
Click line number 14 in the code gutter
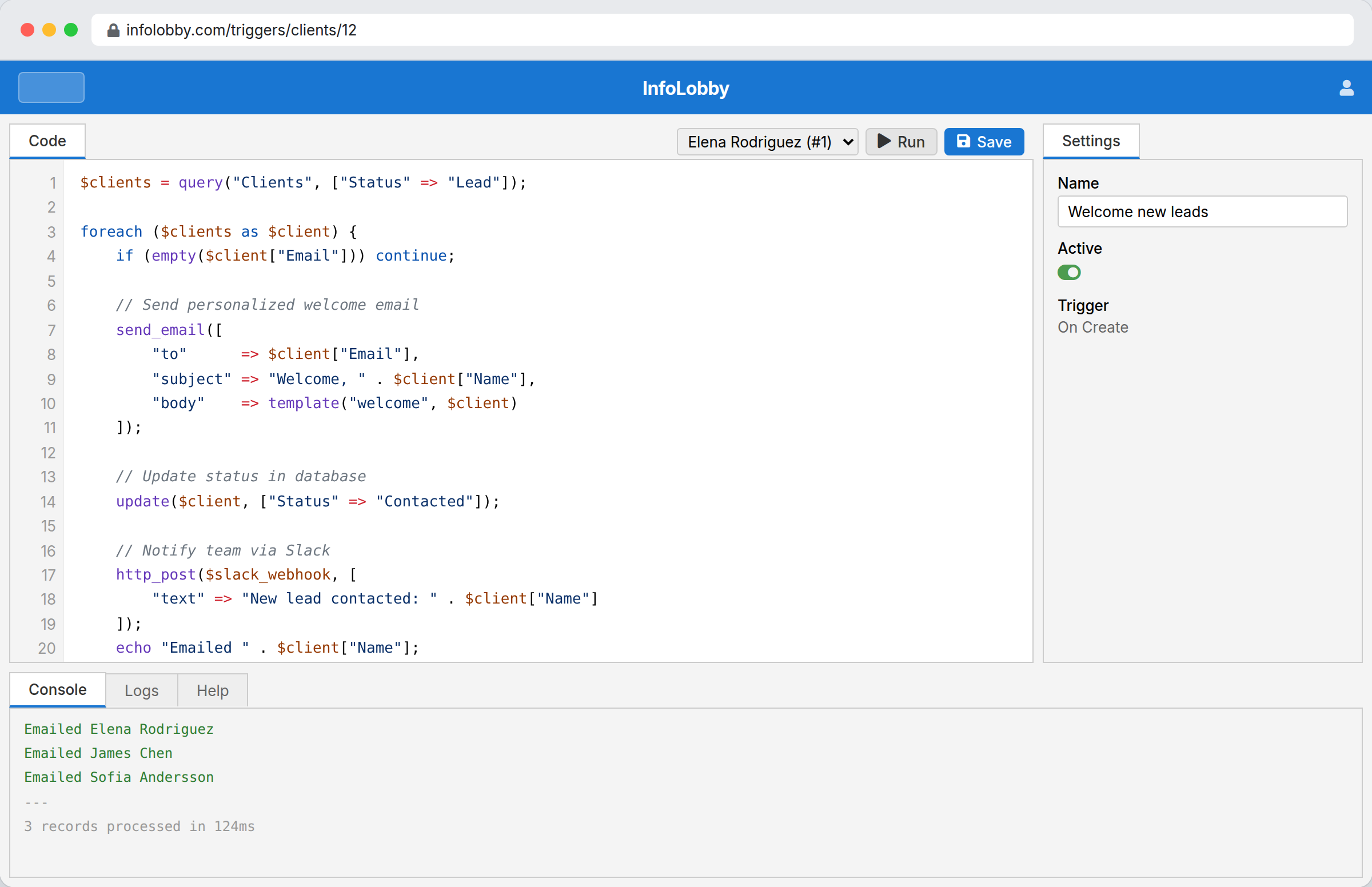tap(49, 502)
